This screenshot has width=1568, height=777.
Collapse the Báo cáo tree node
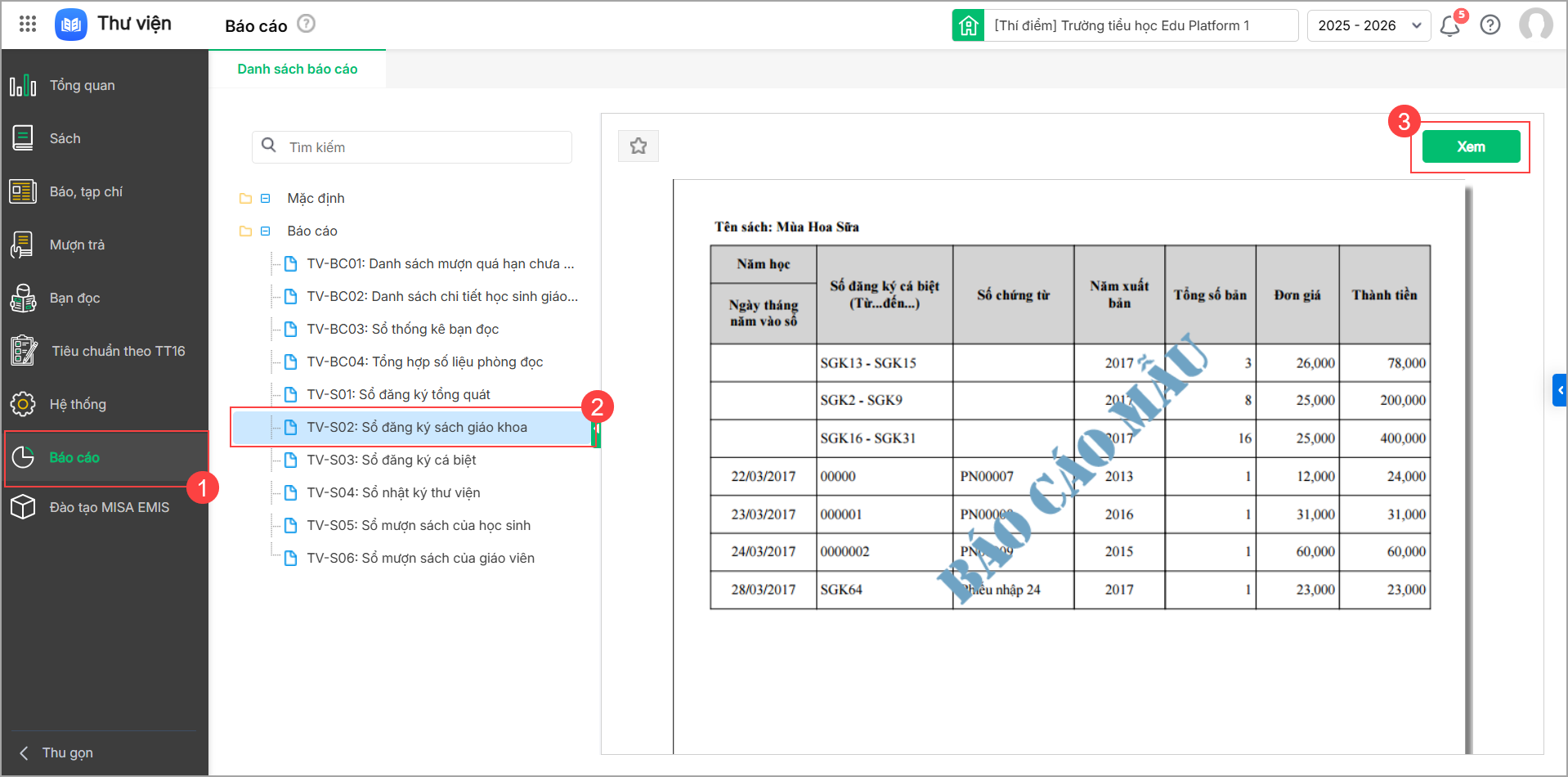(266, 231)
